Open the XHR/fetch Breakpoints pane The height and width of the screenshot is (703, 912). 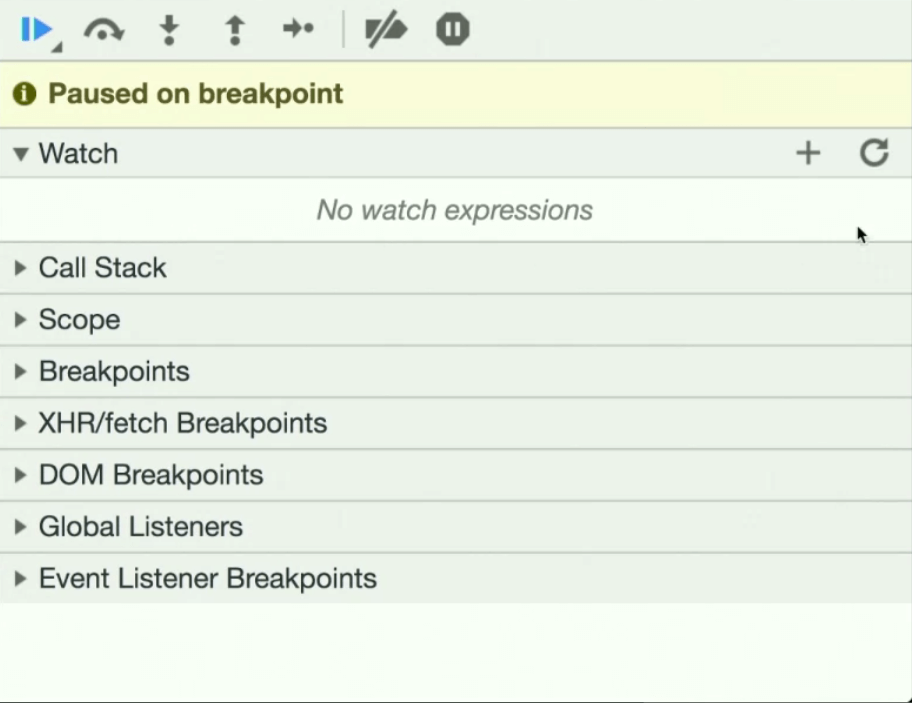coord(456,423)
